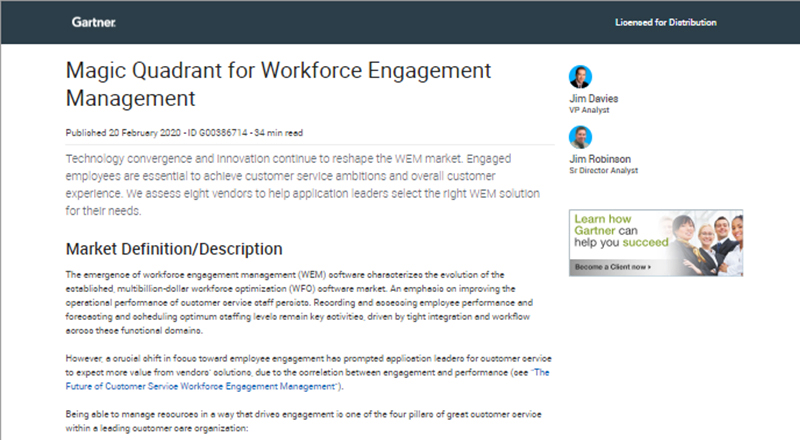Click the Published 20 February 2020 line

[184, 133]
